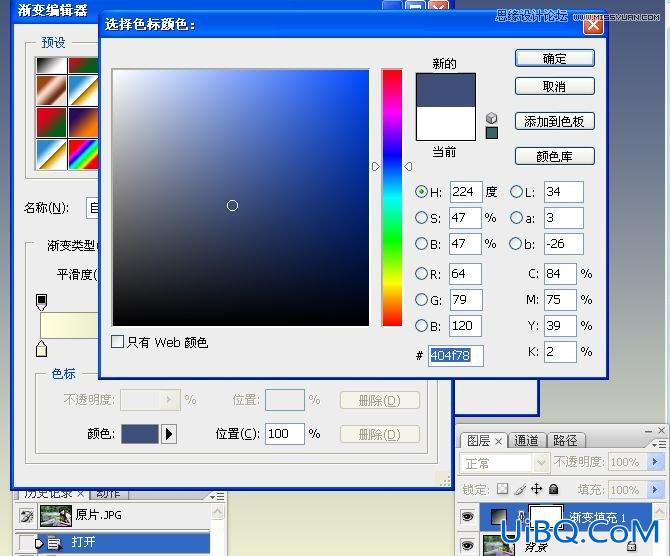Choose the black-to-white gradient preset
Screen dimensions: 670x556
tap(51, 66)
